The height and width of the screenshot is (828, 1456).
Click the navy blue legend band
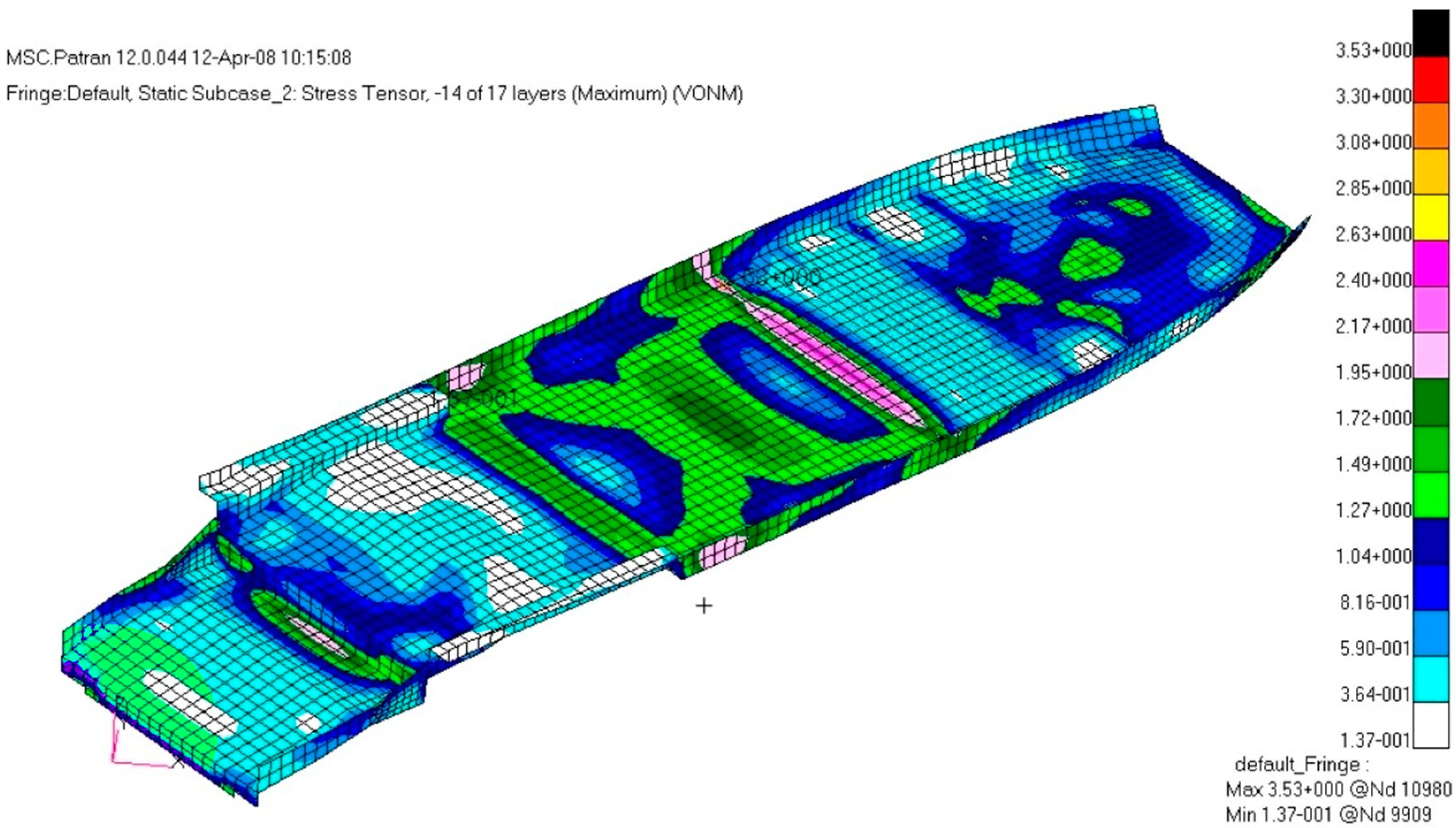1431,541
